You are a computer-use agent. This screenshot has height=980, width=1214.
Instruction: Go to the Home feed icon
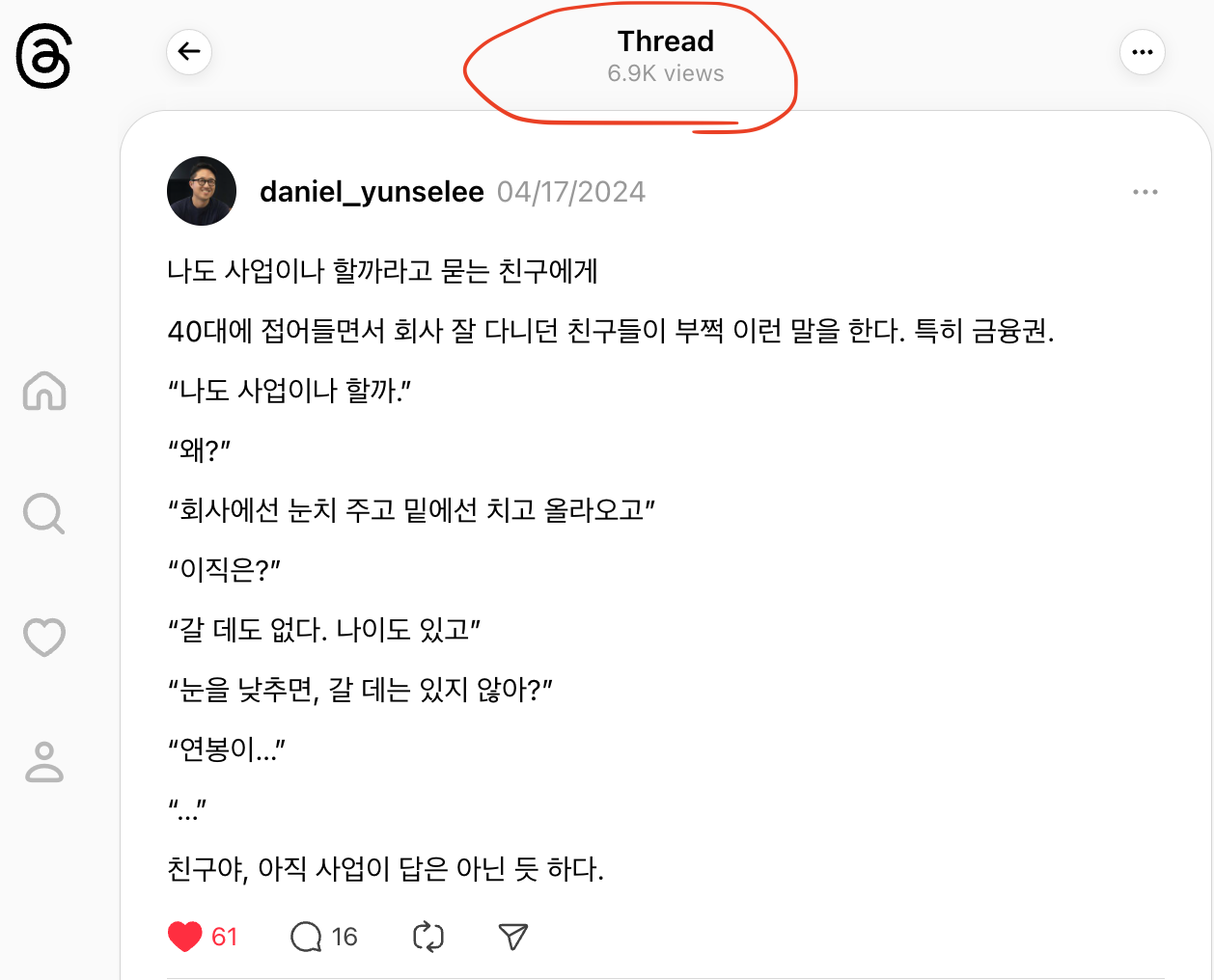pyautogui.click(x=44, y=391)
